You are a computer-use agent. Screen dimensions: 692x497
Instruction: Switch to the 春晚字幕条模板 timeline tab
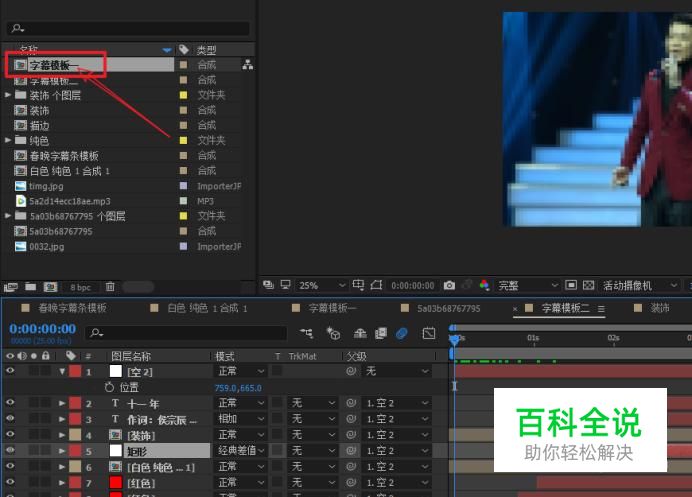click(x=72, y=308)
